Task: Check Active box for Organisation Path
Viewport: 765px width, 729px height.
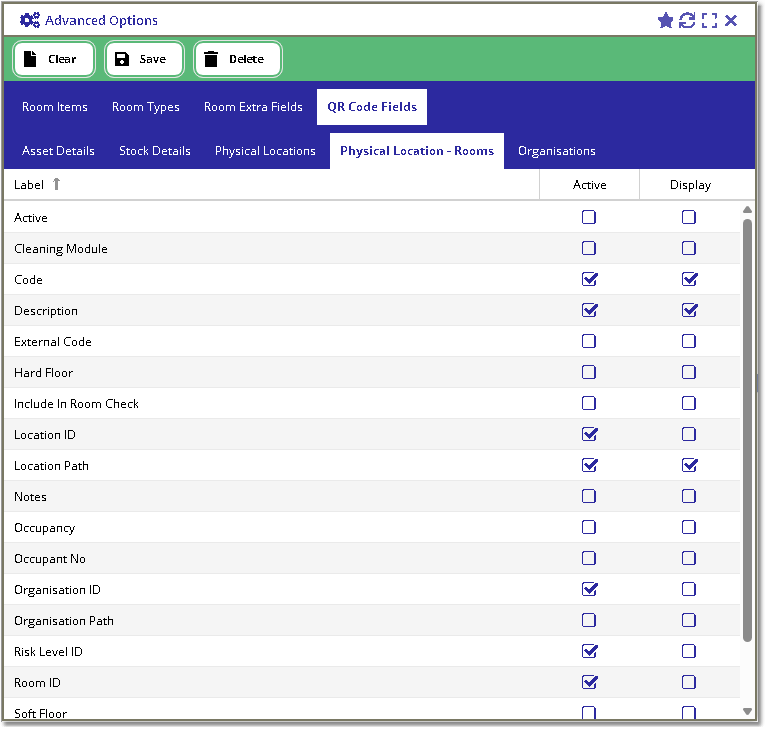Action: tap(589, 620)
